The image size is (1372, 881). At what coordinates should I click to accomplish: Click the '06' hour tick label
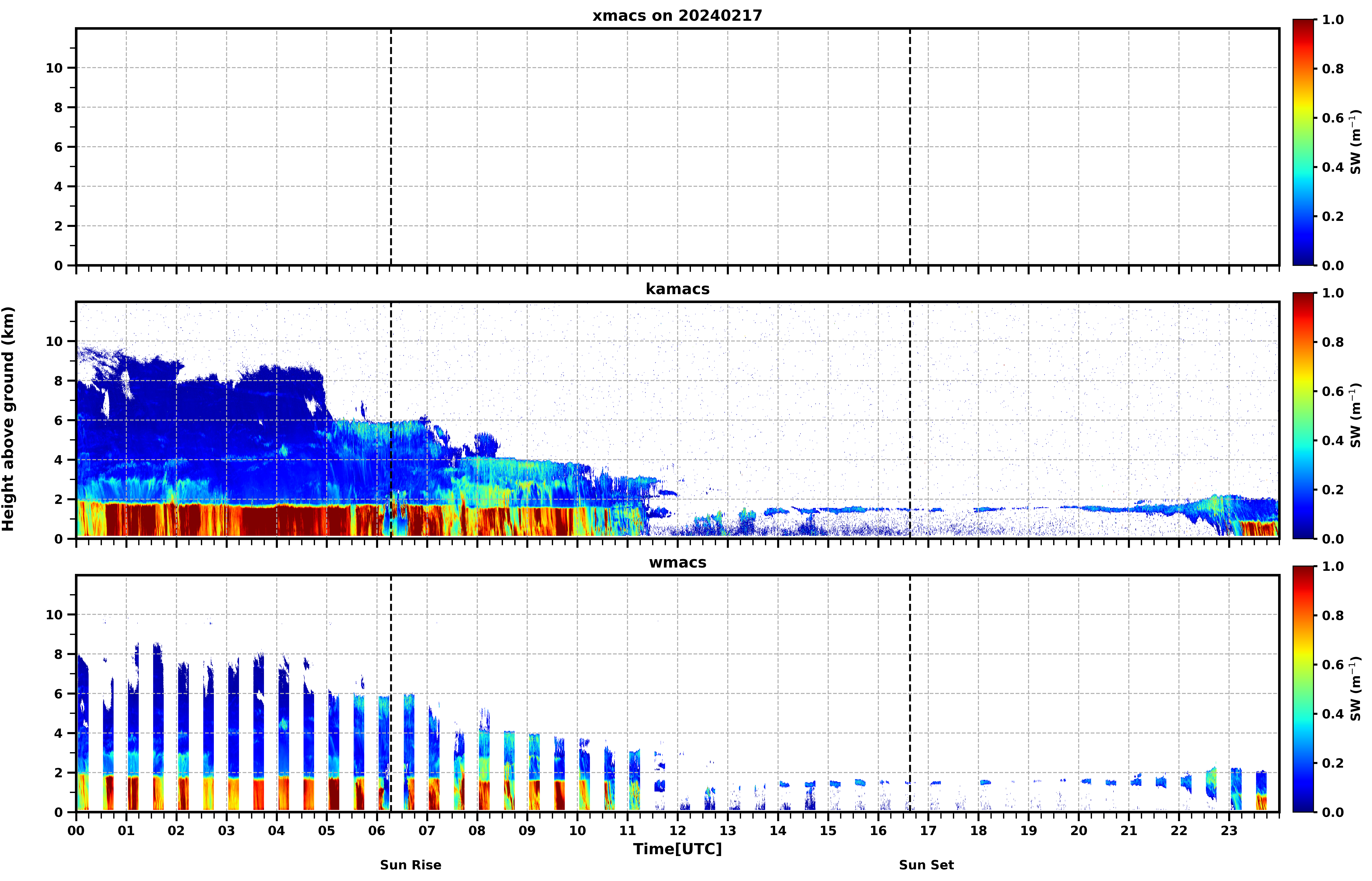coord(377,831)
